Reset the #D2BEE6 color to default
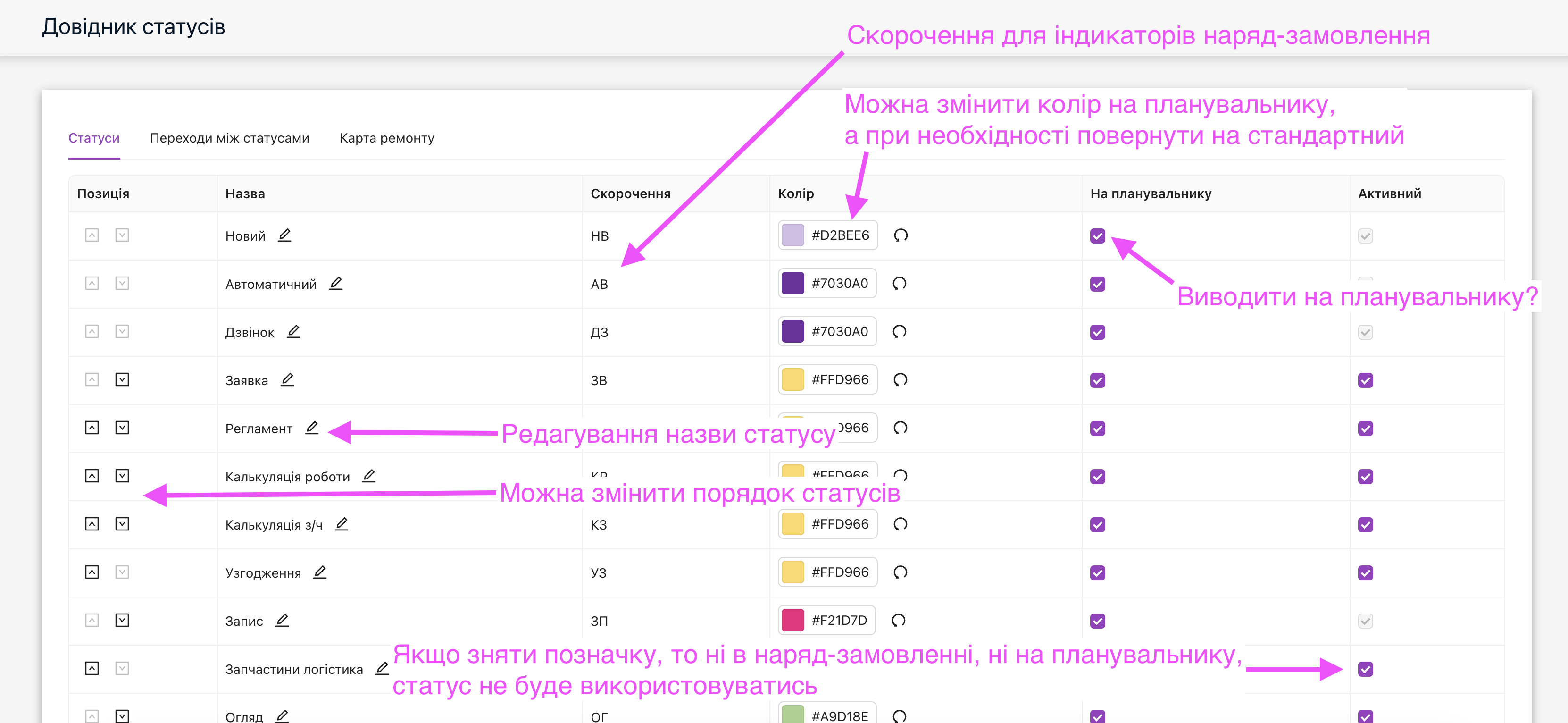The height and width of the screenshot is (723, 1568). [901, 235]
